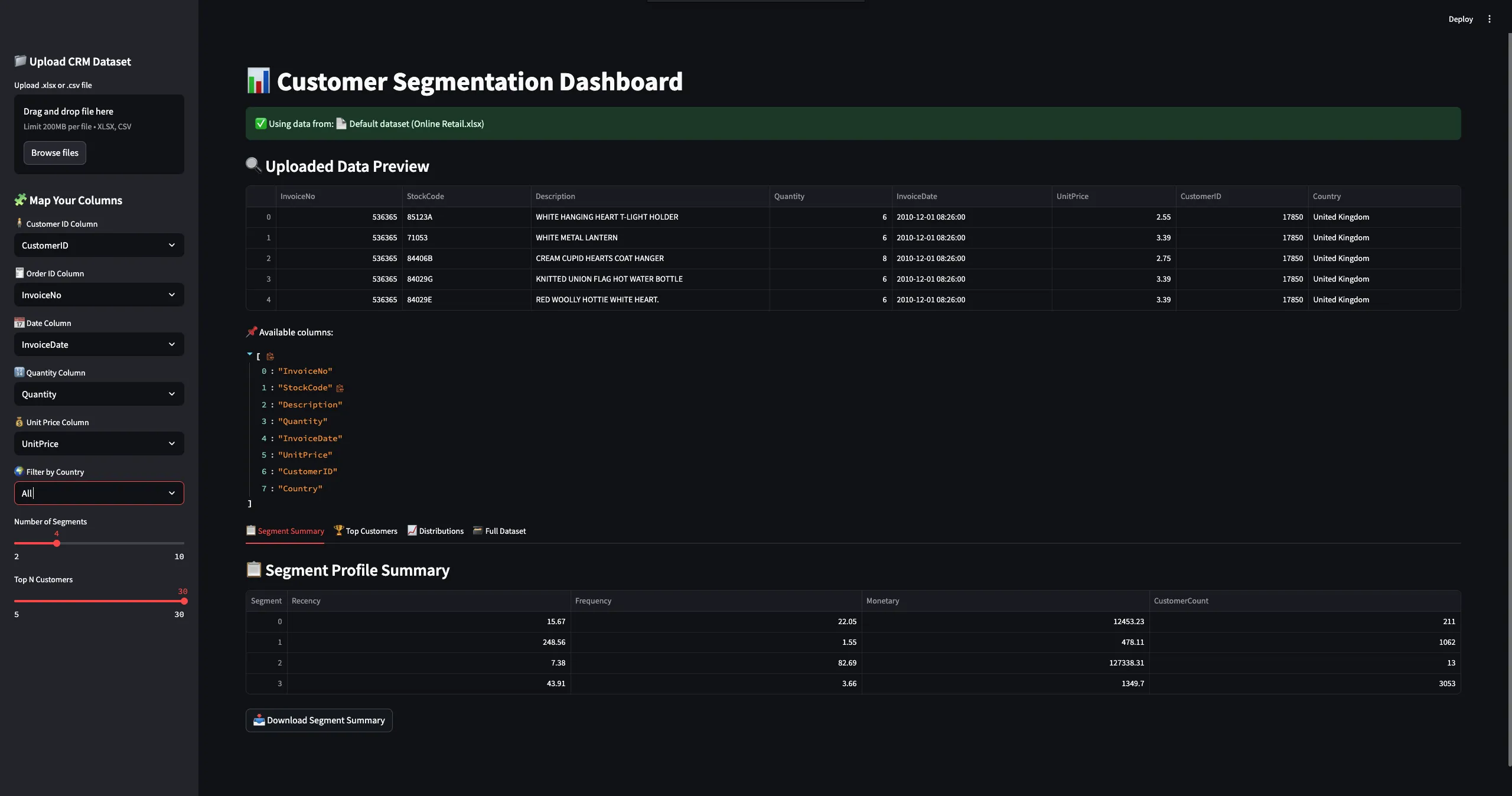The image size is (1512, 796).
Task: Switch to the Top Customers tab
Action: [365, 531]
